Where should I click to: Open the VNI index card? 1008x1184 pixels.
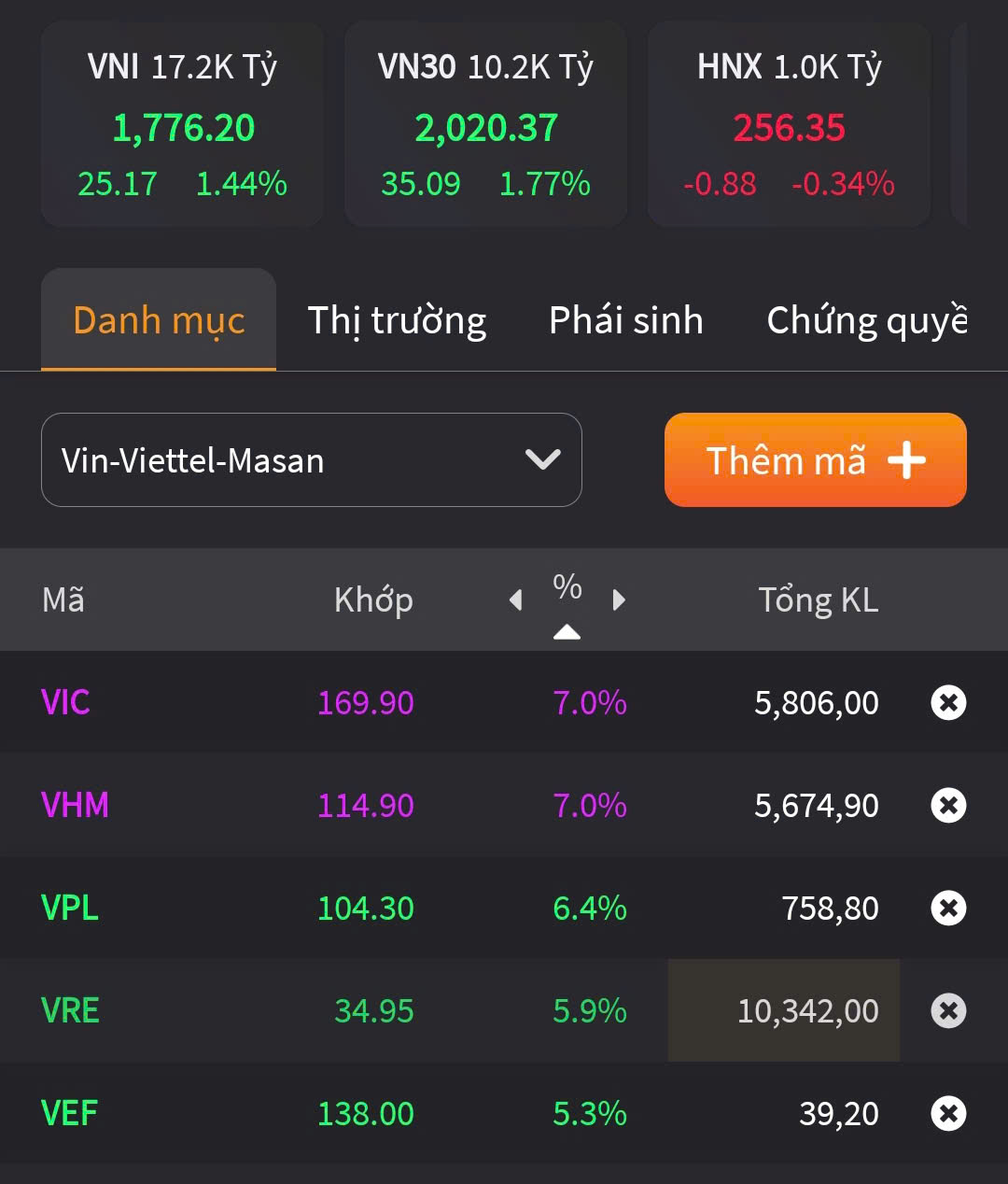(183, 125)
